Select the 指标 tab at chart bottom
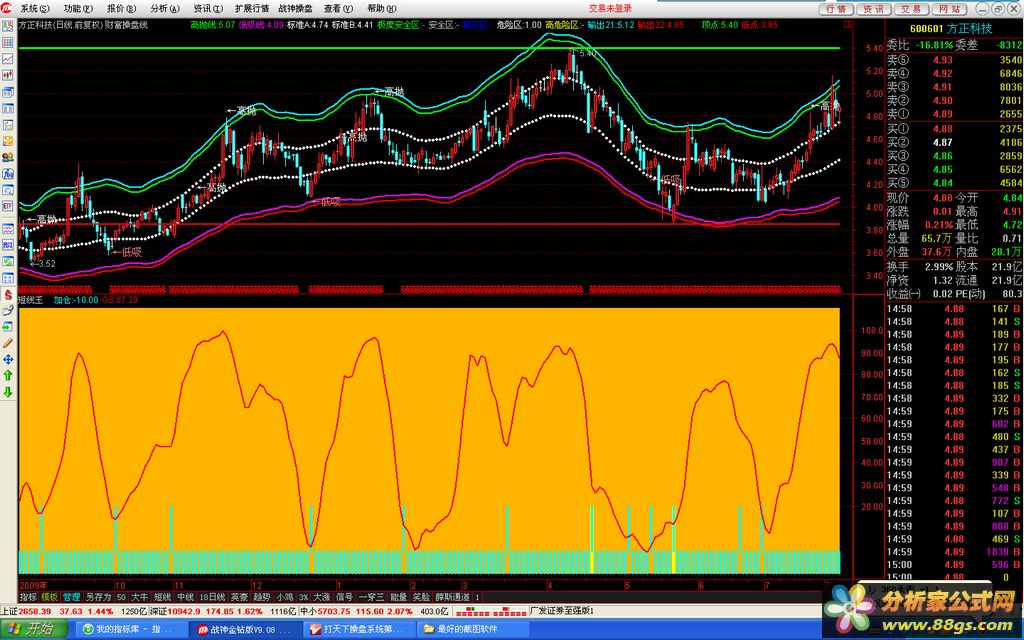Viewport: 1024px width, 640px height. click(28, 597)
